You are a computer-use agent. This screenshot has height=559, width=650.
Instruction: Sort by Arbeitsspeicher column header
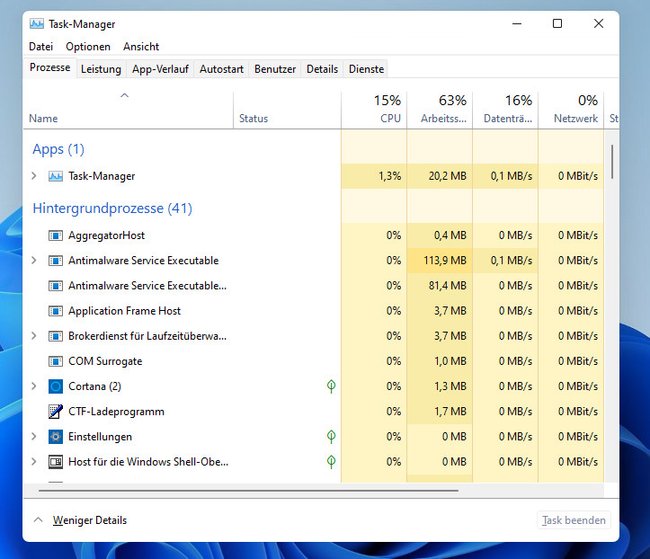440,110
